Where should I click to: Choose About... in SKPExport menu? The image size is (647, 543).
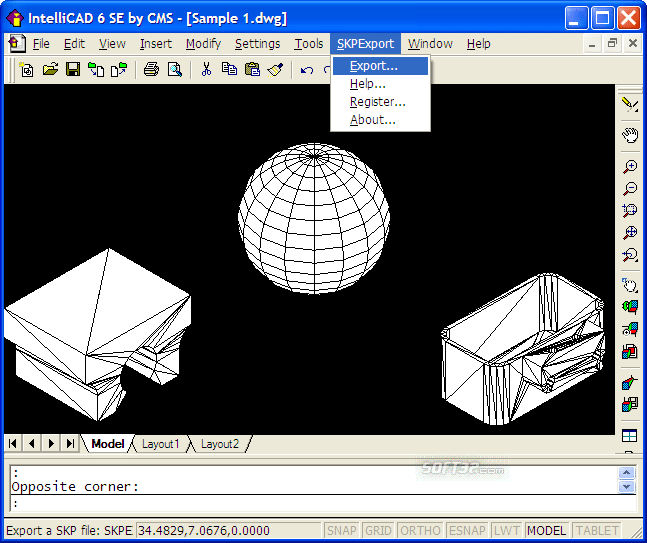[380, 120]
